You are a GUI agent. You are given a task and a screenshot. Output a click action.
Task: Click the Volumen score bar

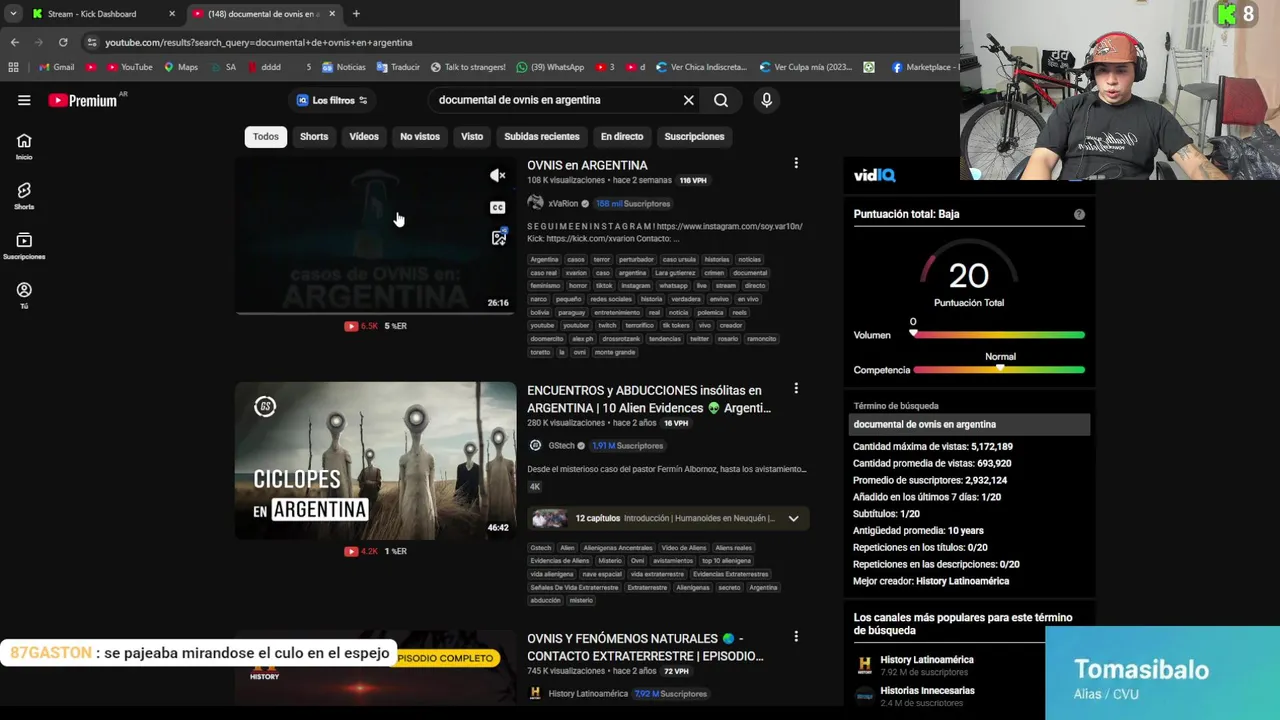(999, 335)
